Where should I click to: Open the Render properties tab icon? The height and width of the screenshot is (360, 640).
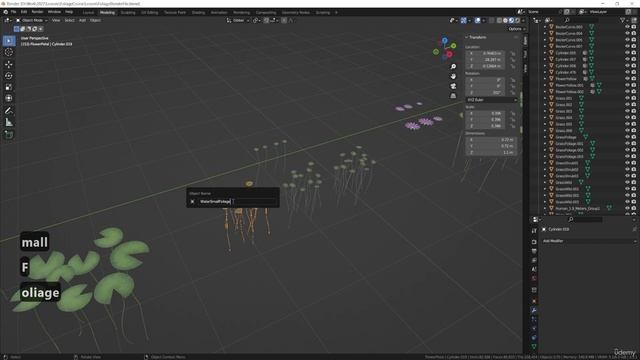coord(534,242)
